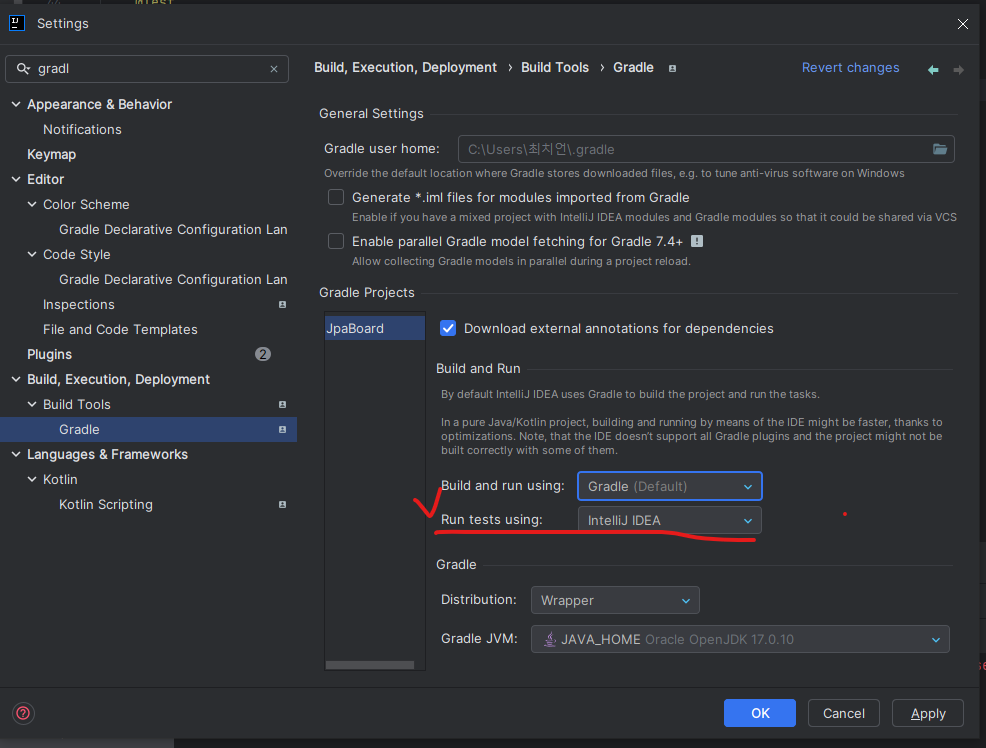Open Distribution Wrapper dropdown
Viewport: 986px width, 748px height.
point(615,600)
